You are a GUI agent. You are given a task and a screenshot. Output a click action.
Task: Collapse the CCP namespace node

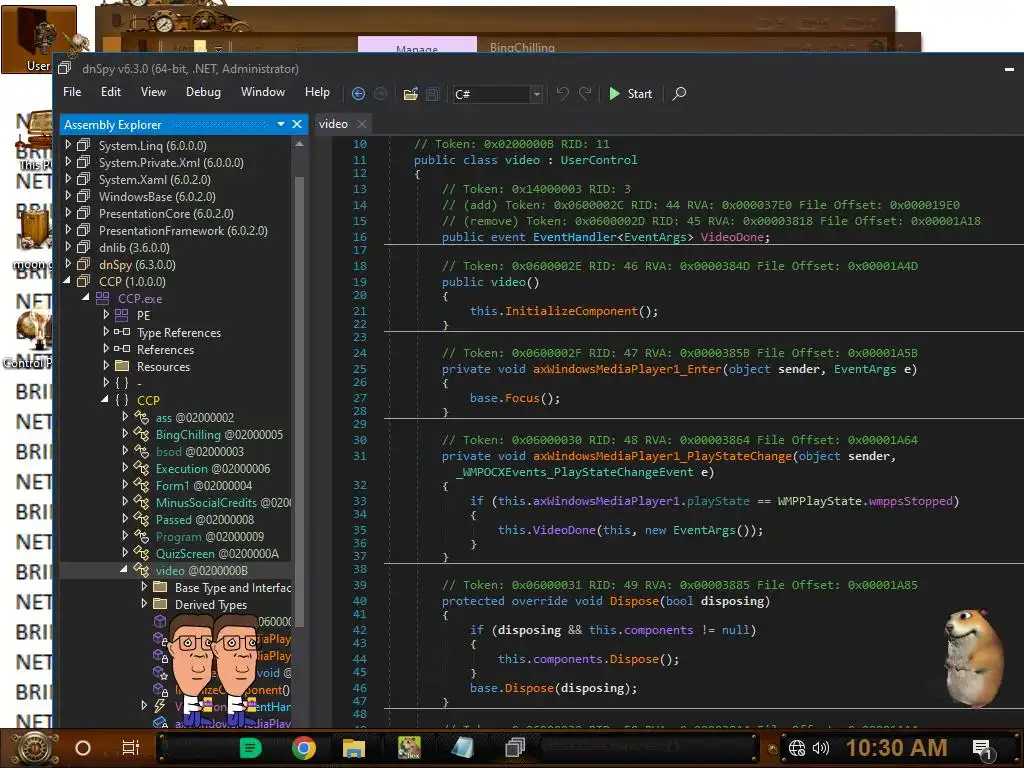point(105,400)
